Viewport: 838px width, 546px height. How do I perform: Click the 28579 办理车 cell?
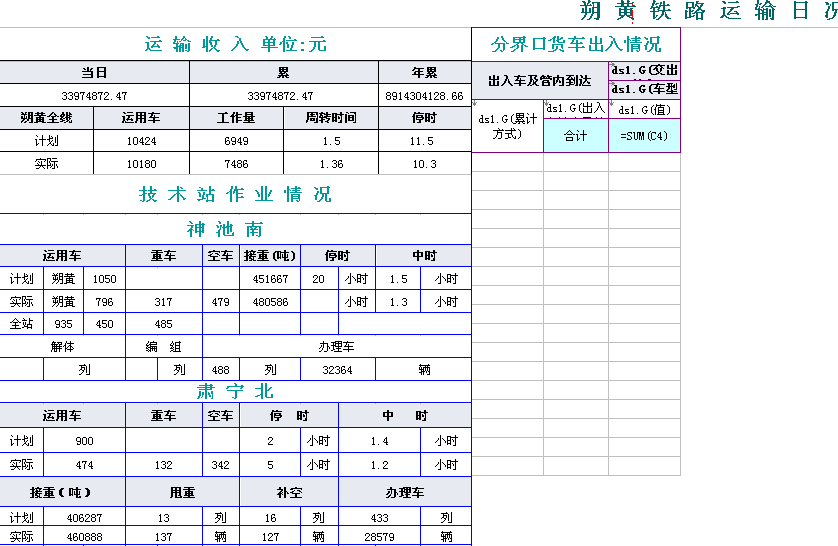379,536
